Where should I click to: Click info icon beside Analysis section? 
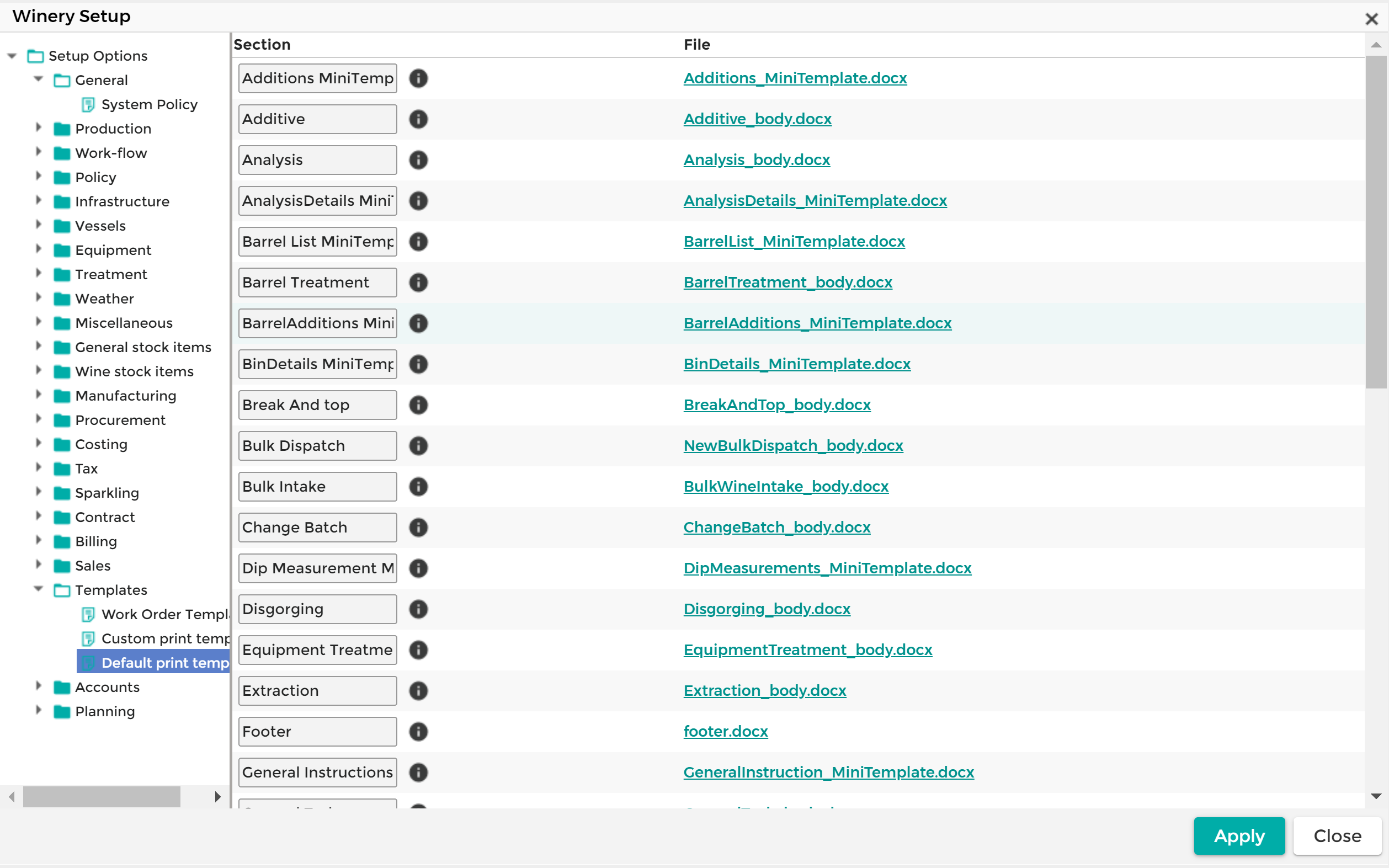click(x=418, y=159)
